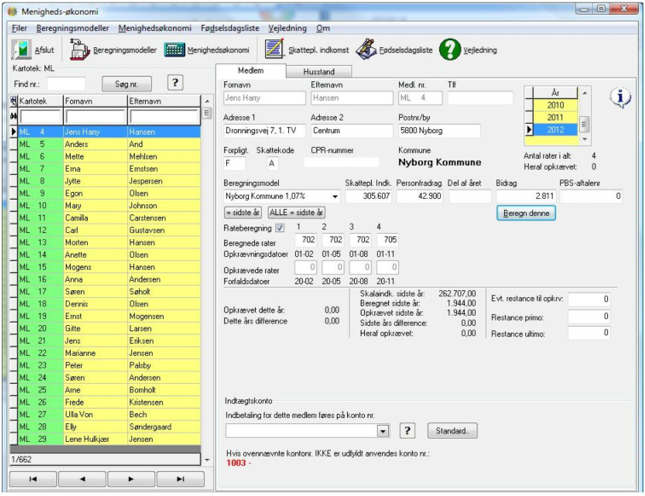Switch to the Husstand tab
This screenshot has width=645, height=496.
tap(319, 72)
